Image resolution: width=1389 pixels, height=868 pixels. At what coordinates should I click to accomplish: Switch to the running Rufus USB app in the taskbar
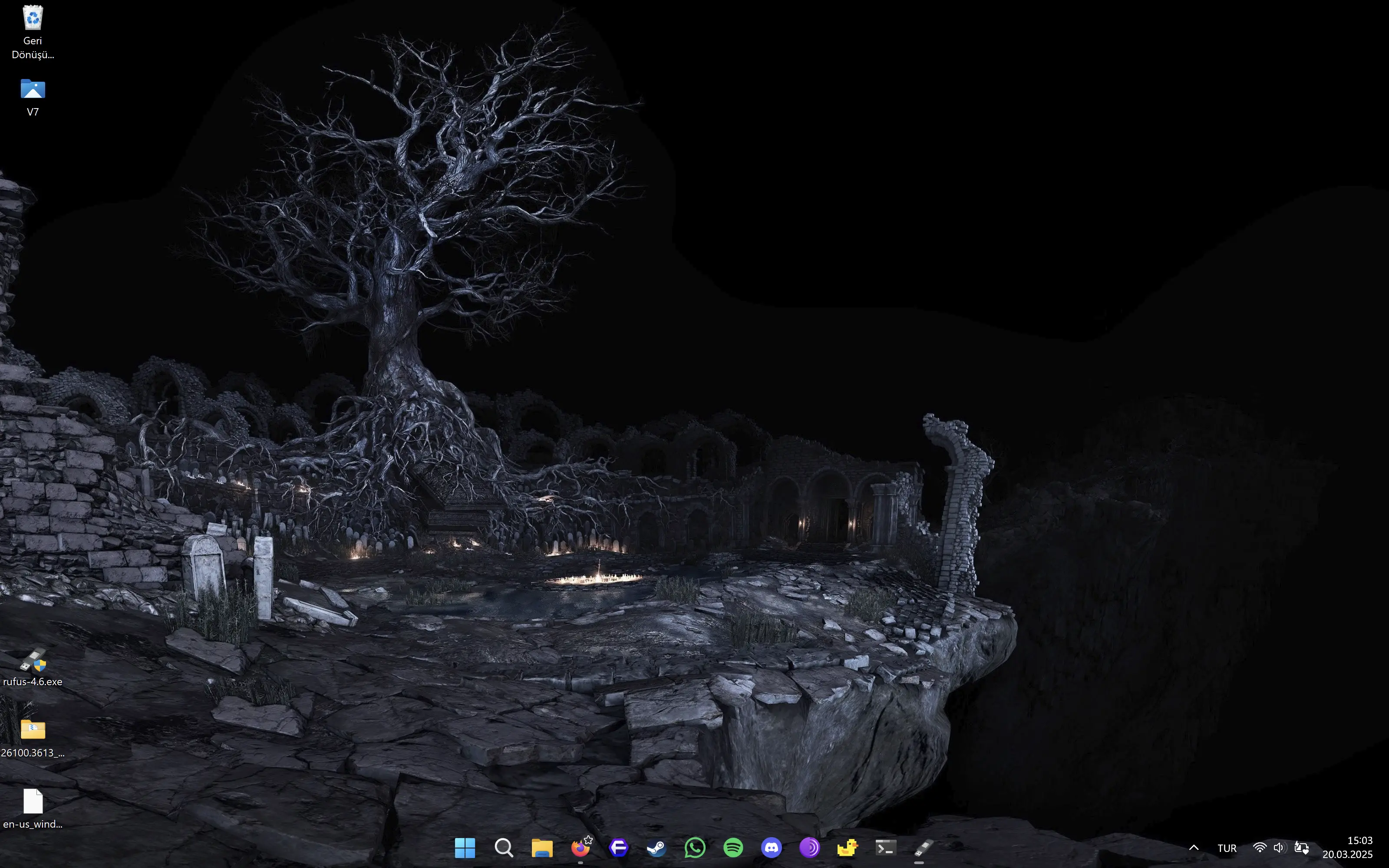(924, 848)
